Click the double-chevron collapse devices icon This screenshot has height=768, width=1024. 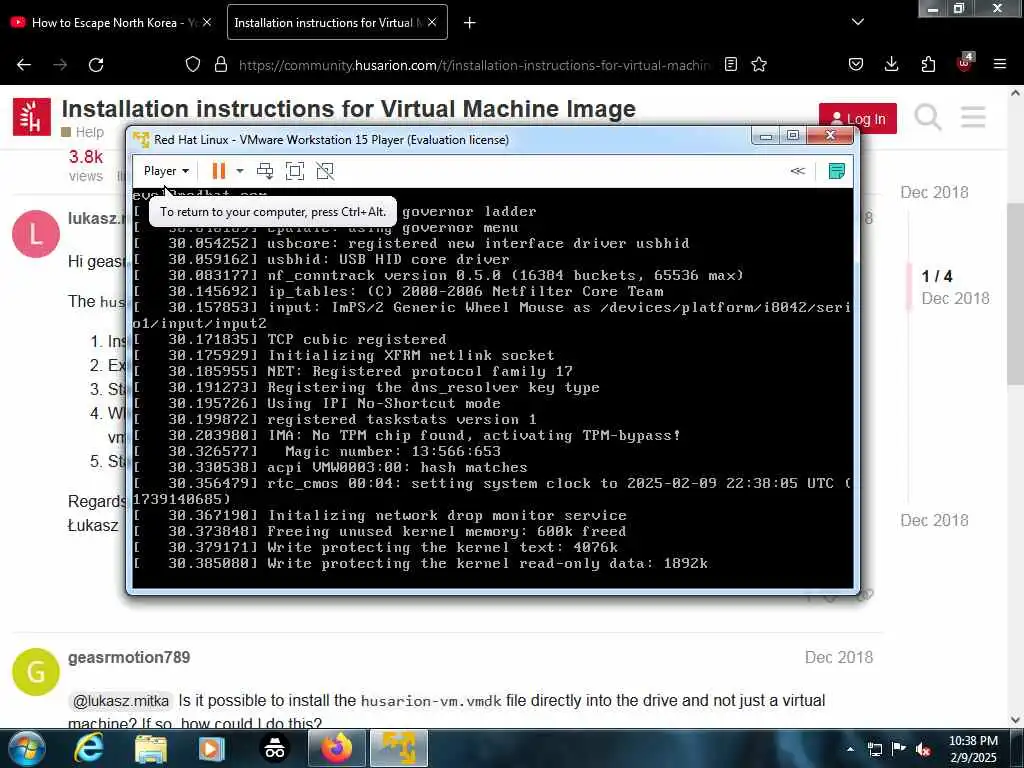(x=797, y=171)
